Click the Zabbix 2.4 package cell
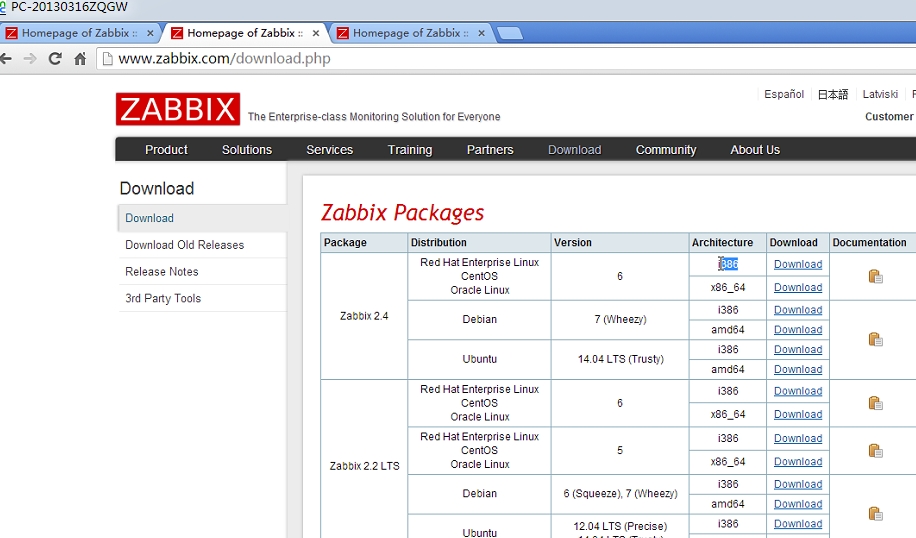The width and height of the screenshot is (916, 538). point(364,316)
